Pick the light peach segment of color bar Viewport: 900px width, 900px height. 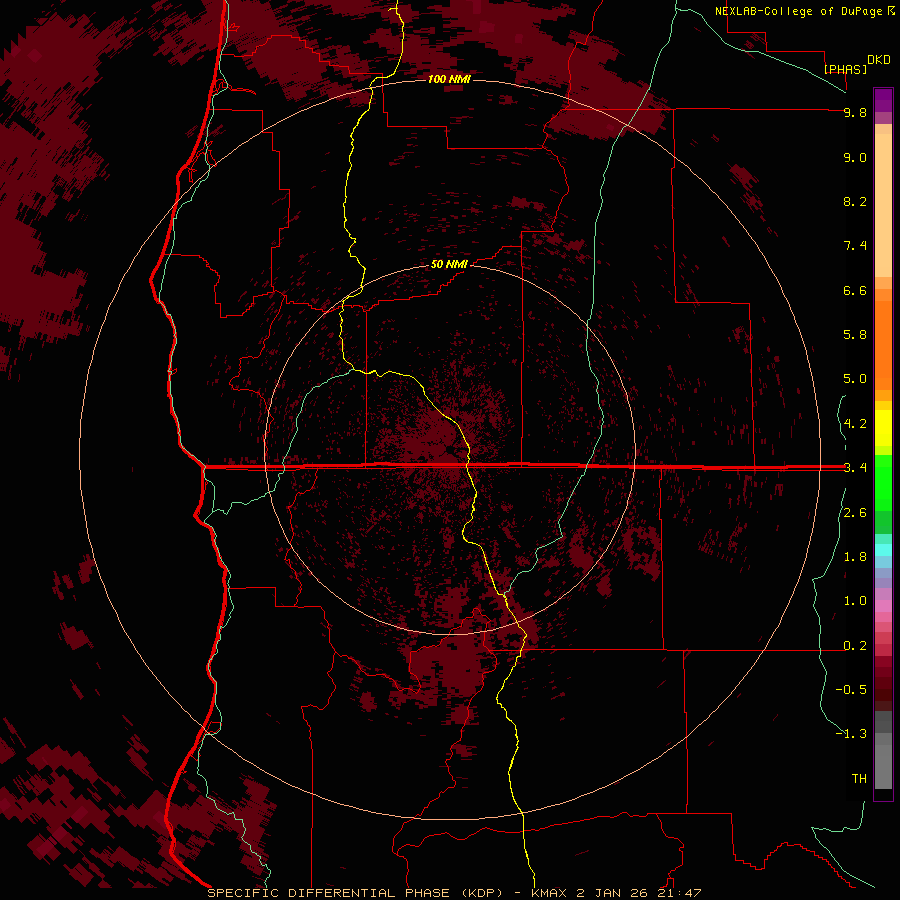pyautogui.click(x=883, y=205)
